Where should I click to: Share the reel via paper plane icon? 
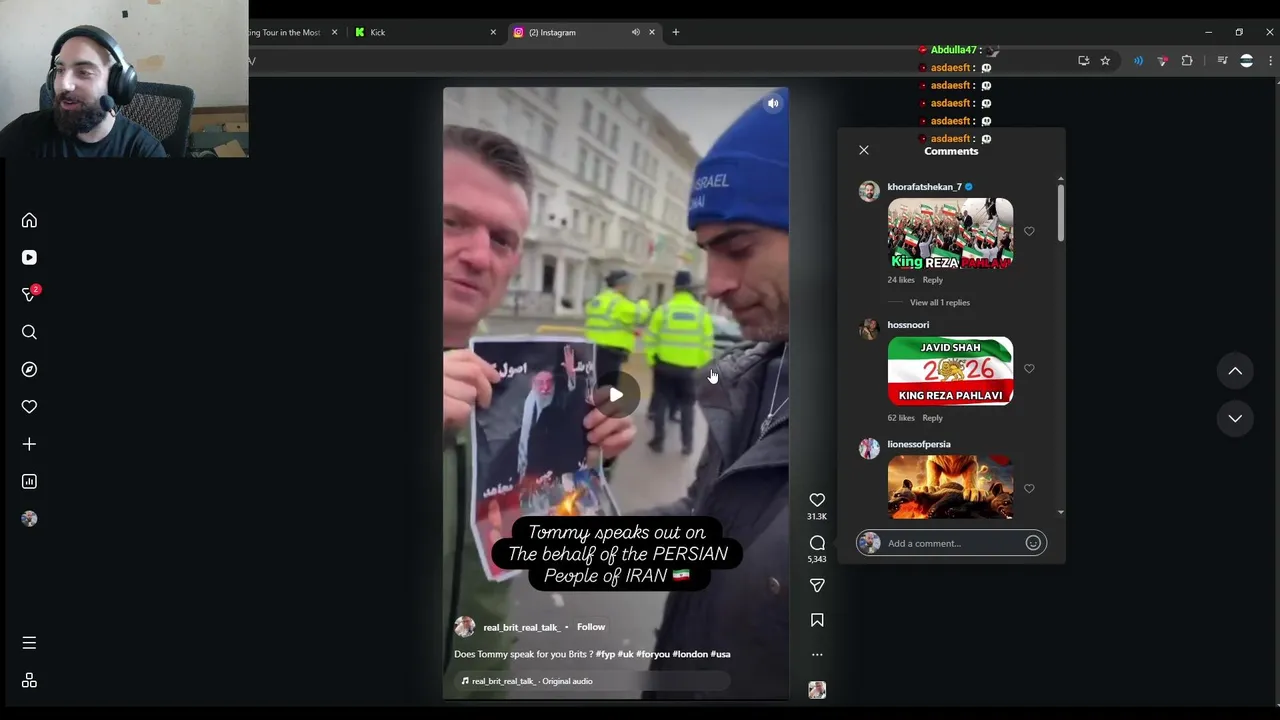point(817,585)
